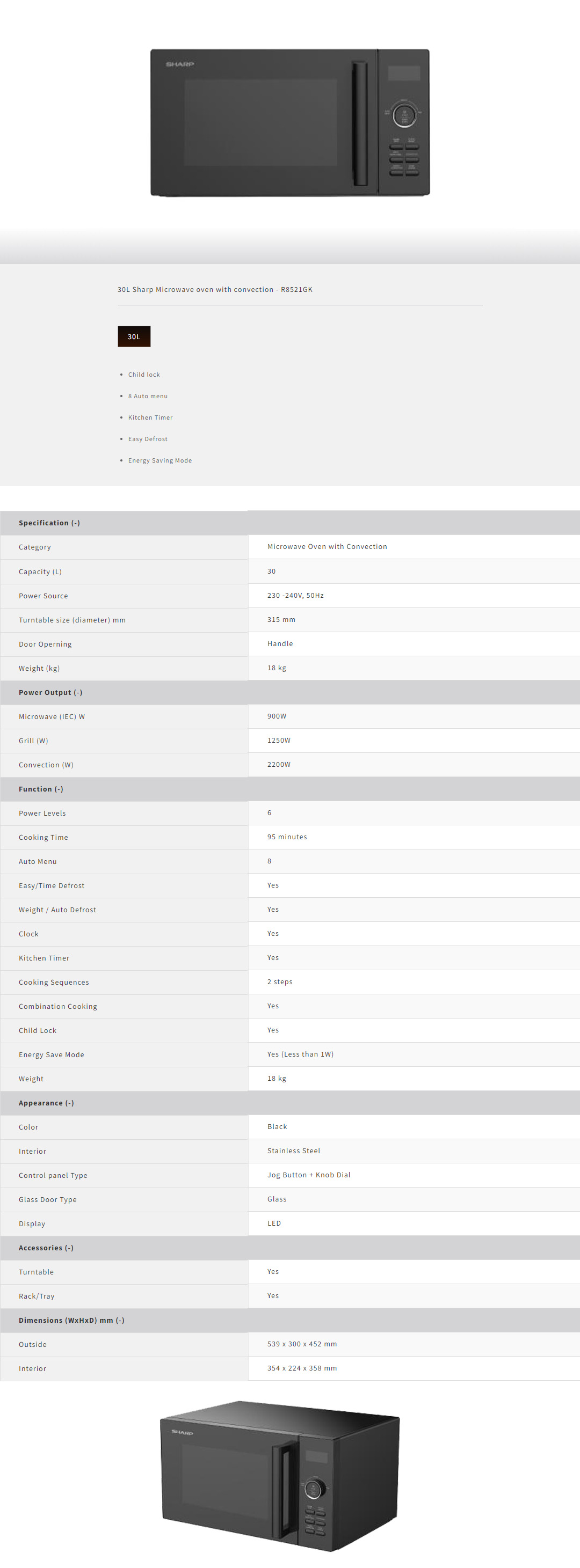
Task: Collapse the Appearance section
Action: (x=46, y=1103)
